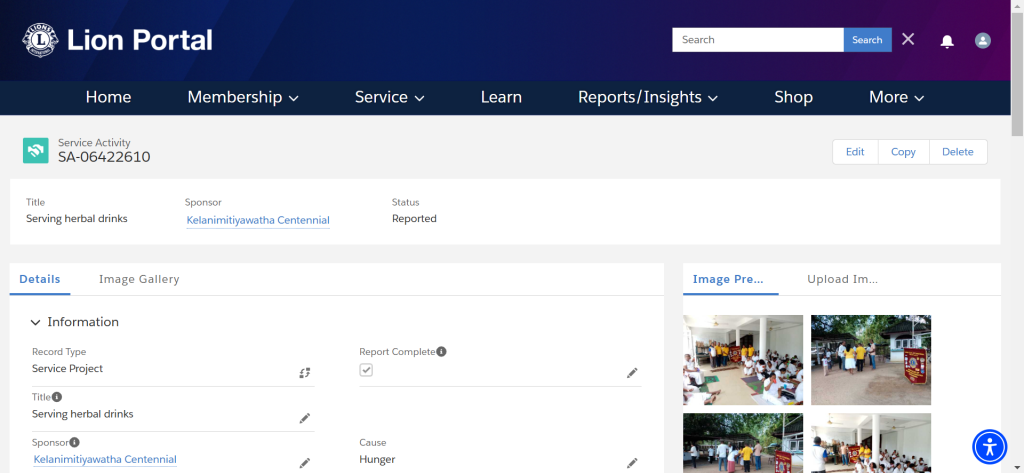1024x473 pixels.
Task: Edit the Cause field pencil icon
Action: click(632, 463)
